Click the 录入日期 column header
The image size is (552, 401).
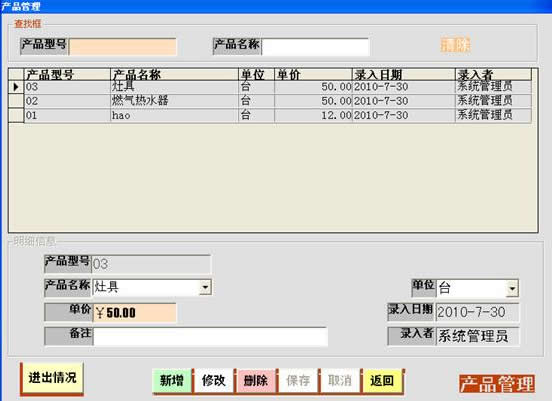[404, 74]
